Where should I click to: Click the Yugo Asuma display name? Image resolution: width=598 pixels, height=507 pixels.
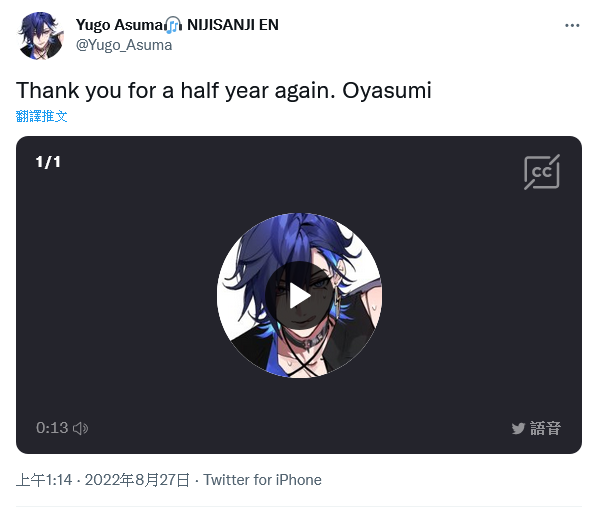point(119,25)
